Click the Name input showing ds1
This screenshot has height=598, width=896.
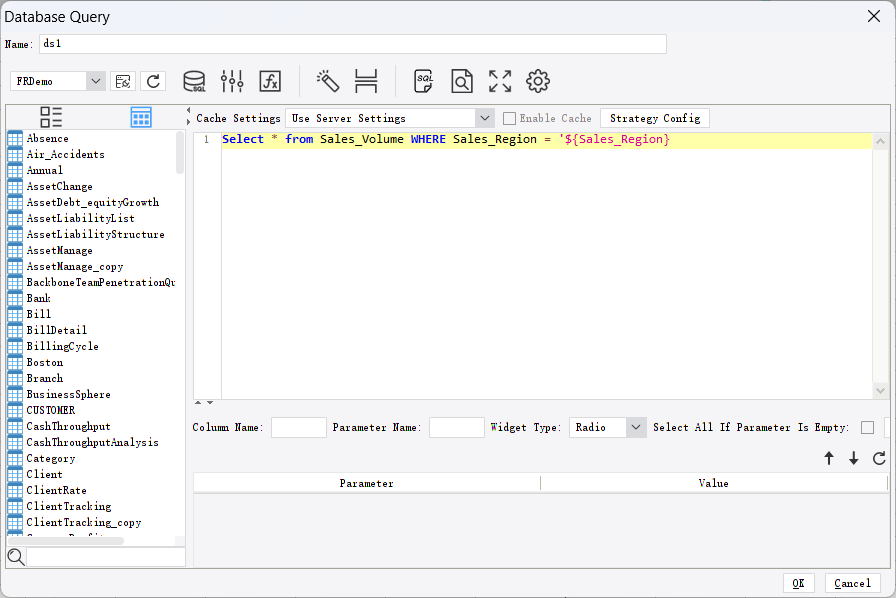[350, 44]
